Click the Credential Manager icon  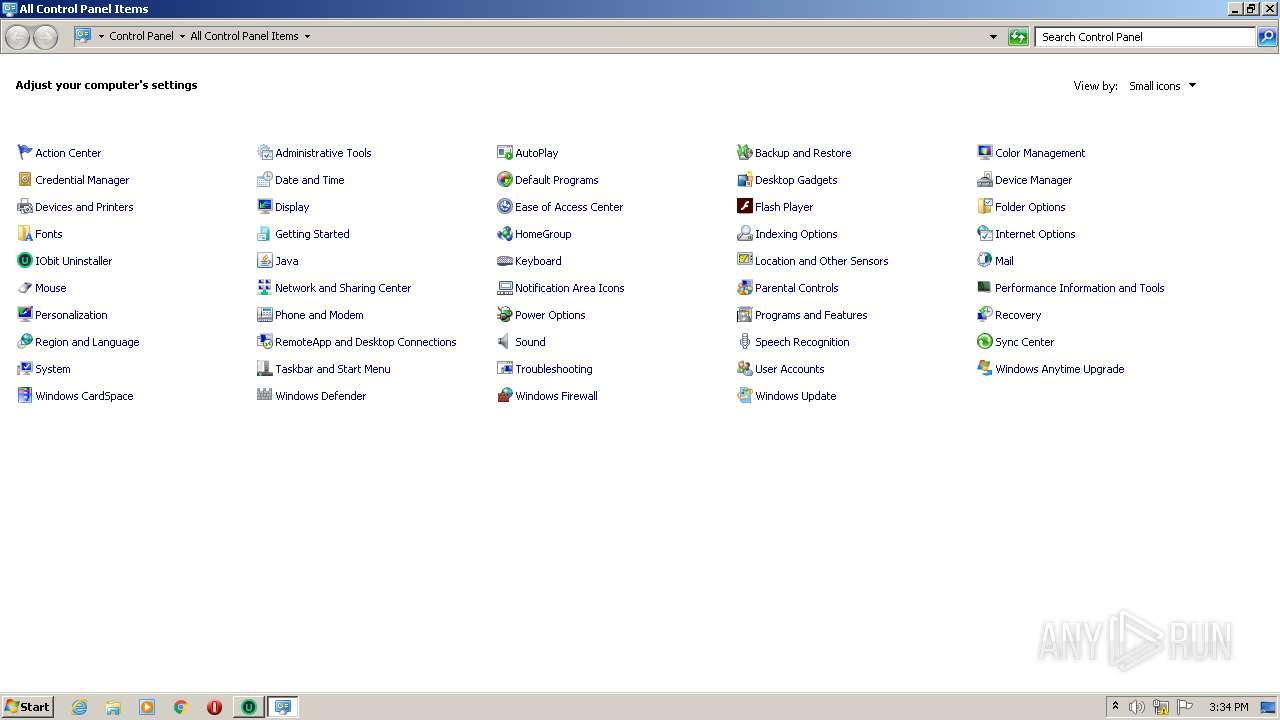25,179
